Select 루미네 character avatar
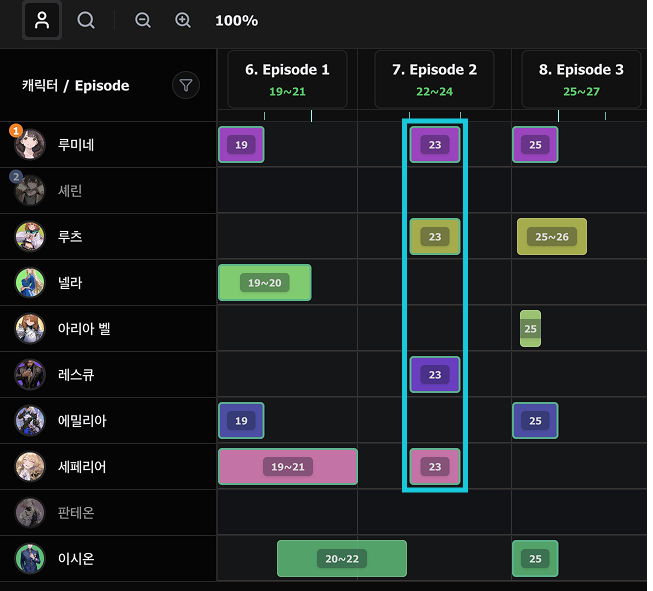The image size is (653, 591). (x=30, y=145)
